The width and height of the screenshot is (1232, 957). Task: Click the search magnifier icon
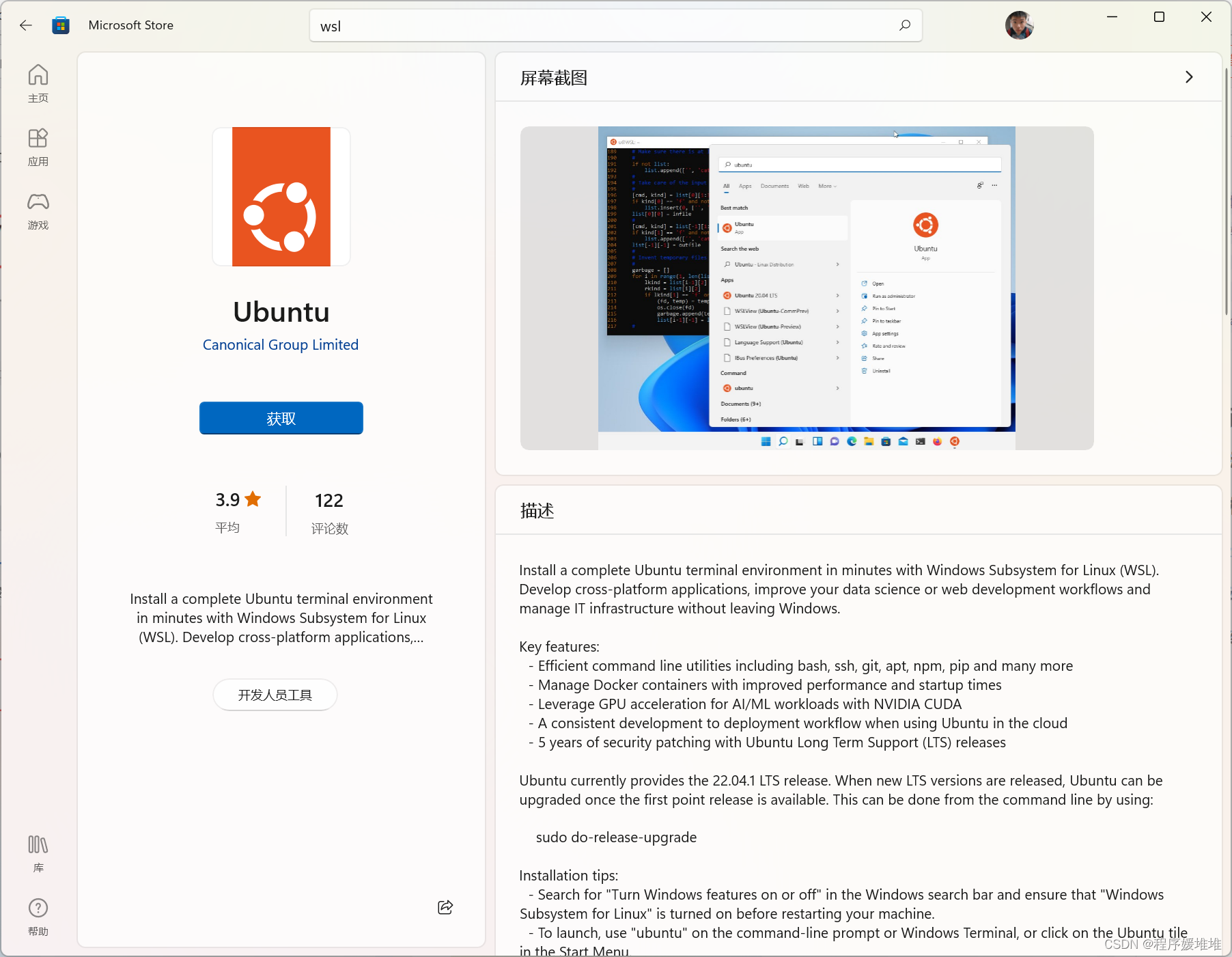tap(905, 25)
